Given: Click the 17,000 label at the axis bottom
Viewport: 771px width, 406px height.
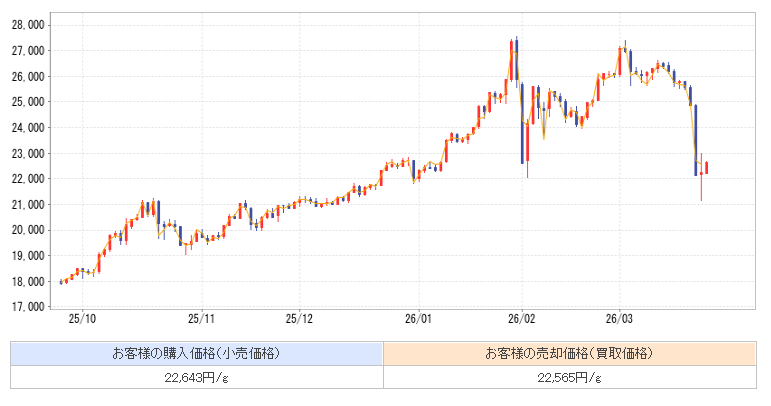Looking at the screenshot, I should point(26,307).
